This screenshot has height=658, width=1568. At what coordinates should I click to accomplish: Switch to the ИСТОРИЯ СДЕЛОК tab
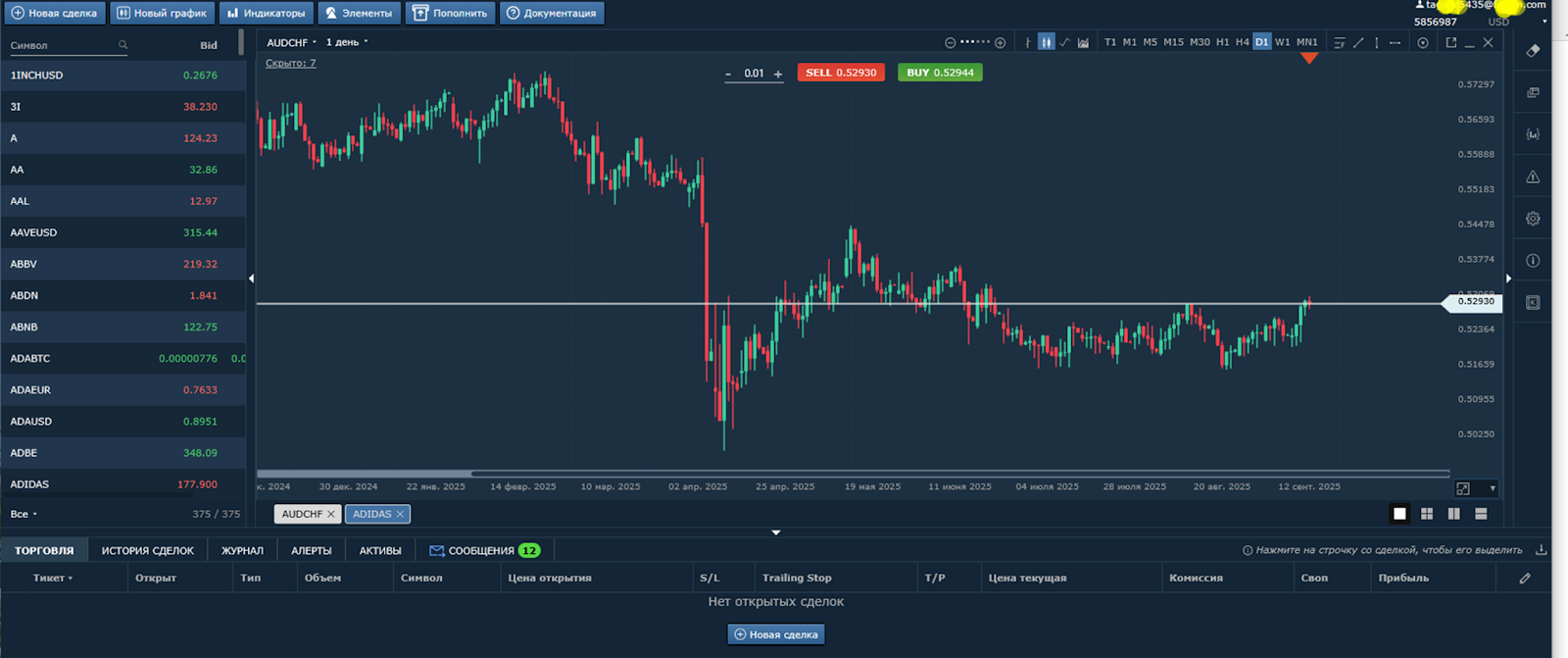tap(147, 551)
